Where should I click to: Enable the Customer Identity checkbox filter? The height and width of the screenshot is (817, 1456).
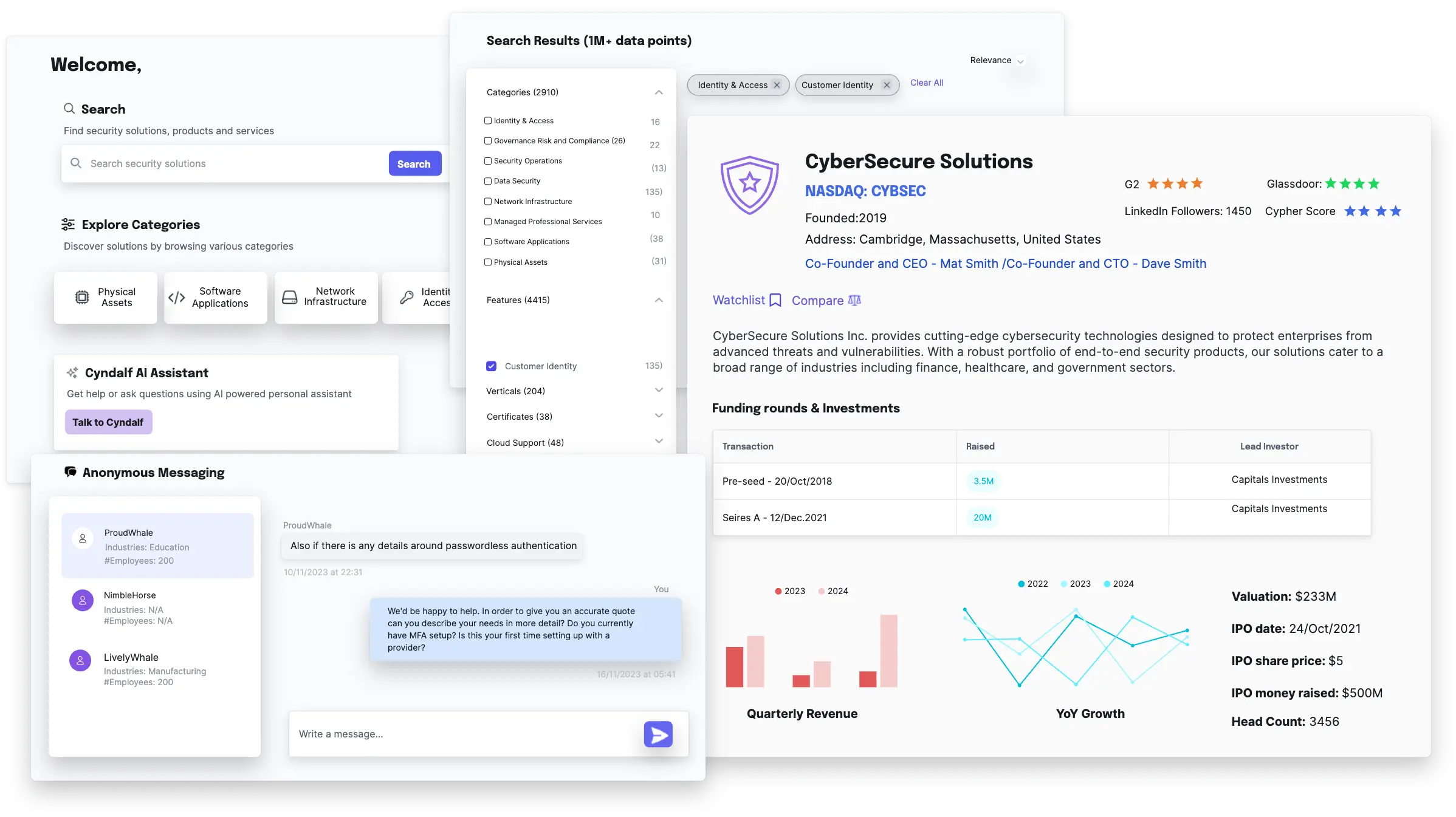click(x=491, y=365)
